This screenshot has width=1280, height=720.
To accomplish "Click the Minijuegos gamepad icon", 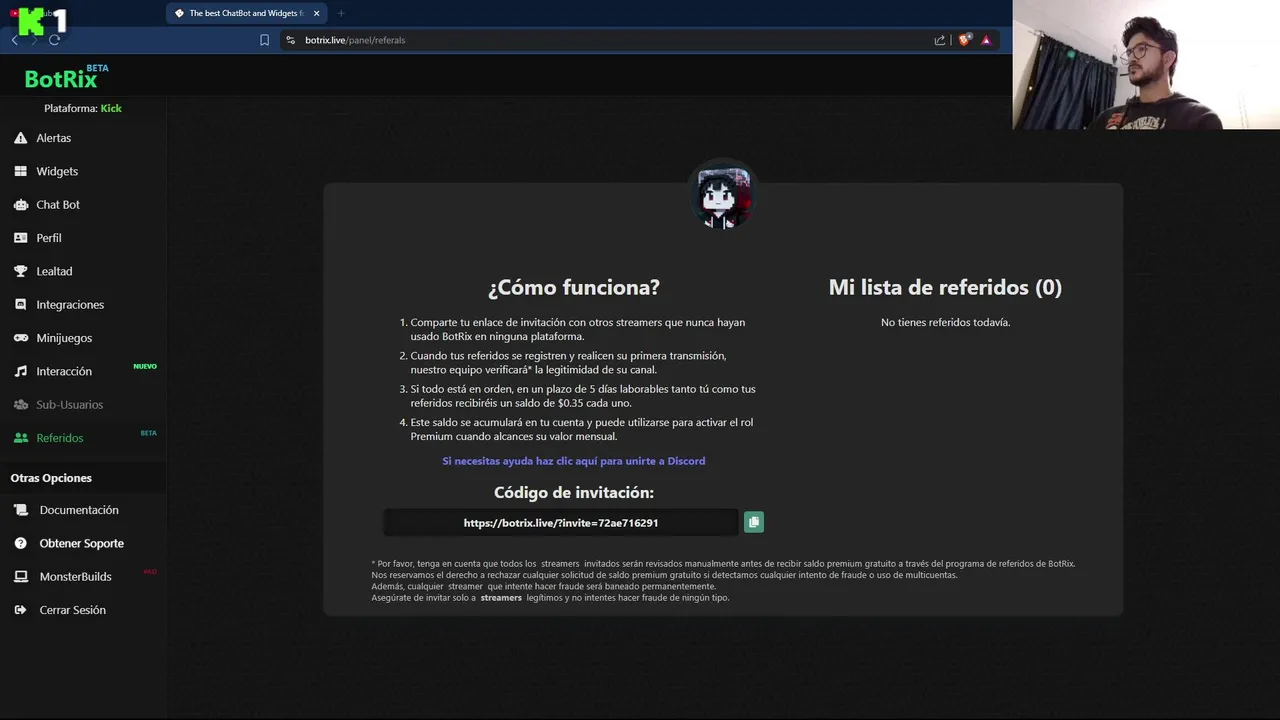I will (20, 338).
